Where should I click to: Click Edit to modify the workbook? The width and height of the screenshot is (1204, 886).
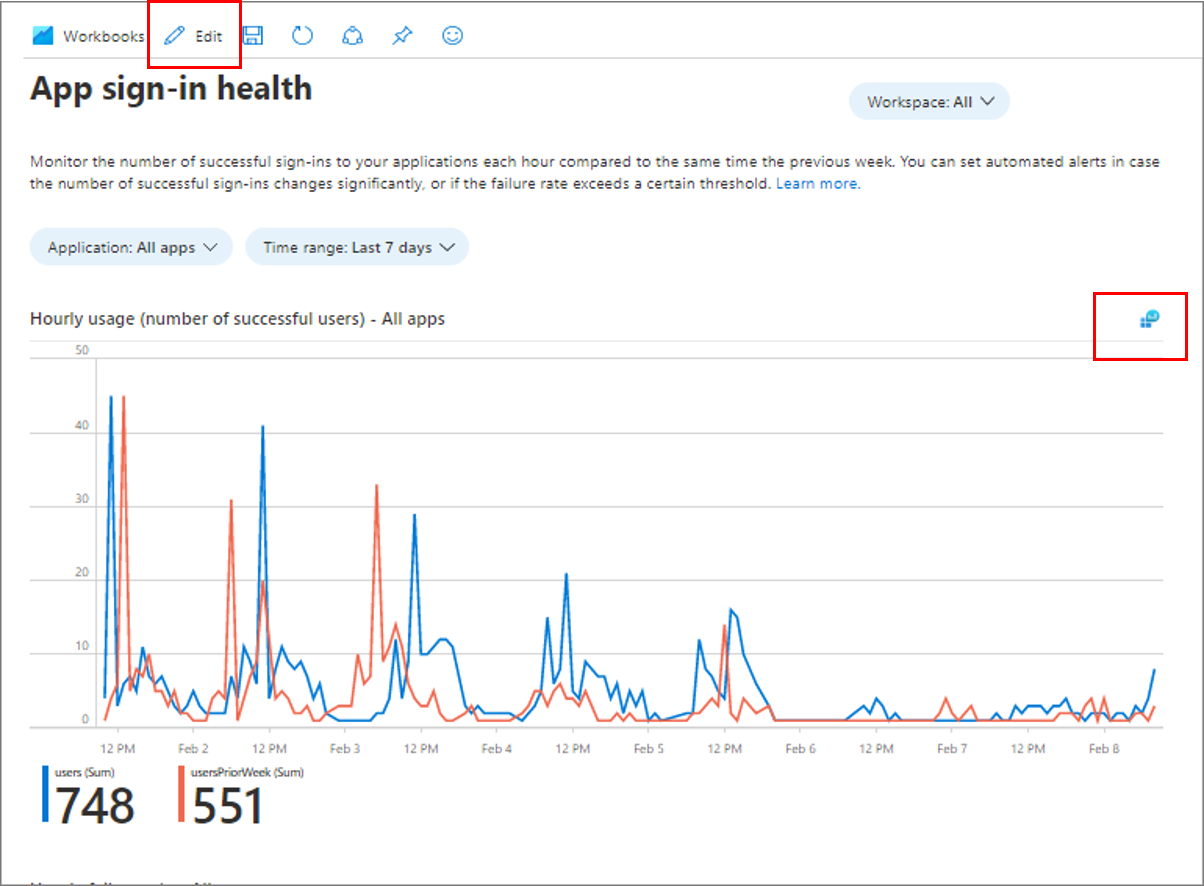(194, 36)
